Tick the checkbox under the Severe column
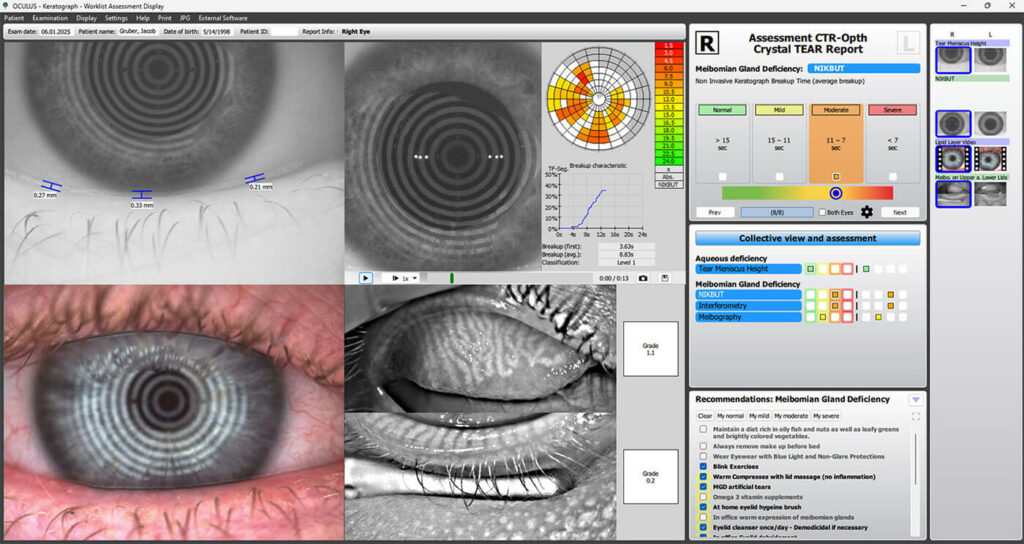Viewport: 1024px width, 544px height. [891, 176]
